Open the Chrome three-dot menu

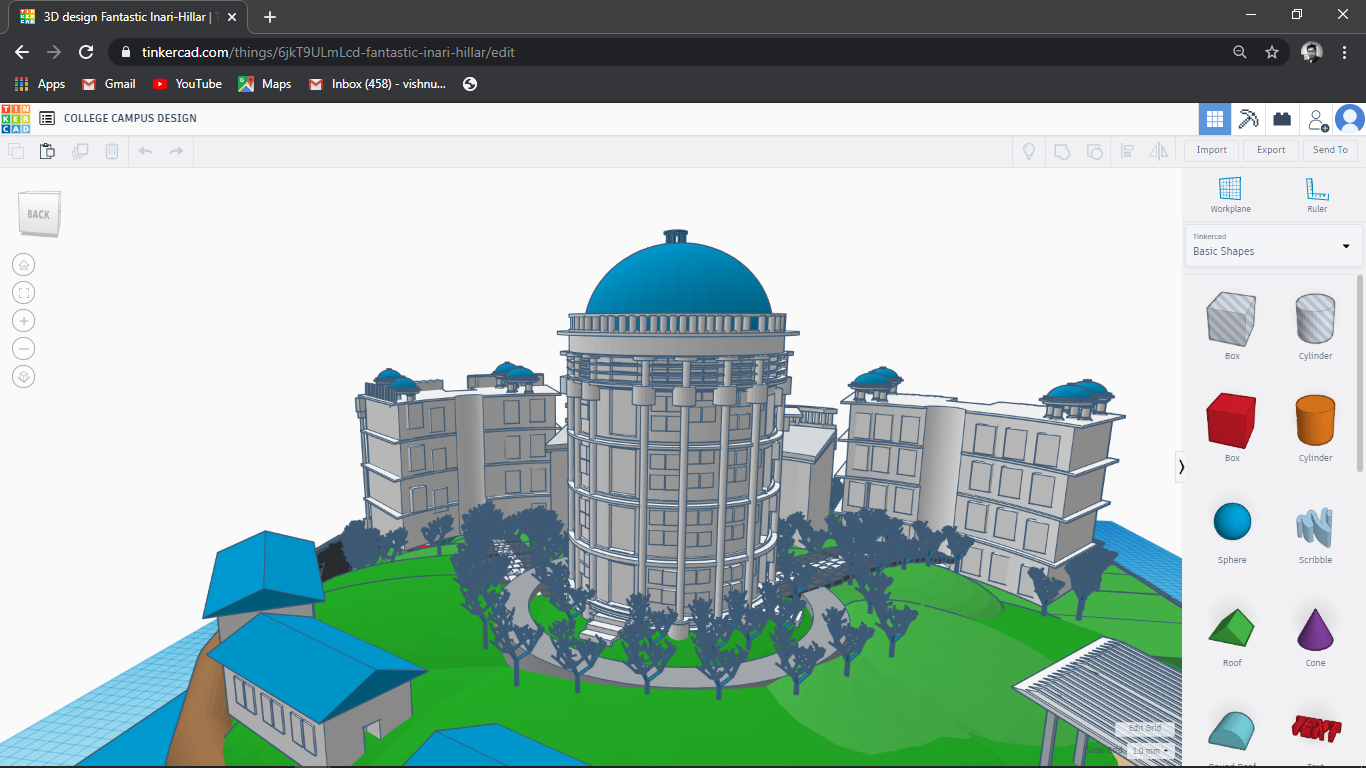pos(1345,52)
